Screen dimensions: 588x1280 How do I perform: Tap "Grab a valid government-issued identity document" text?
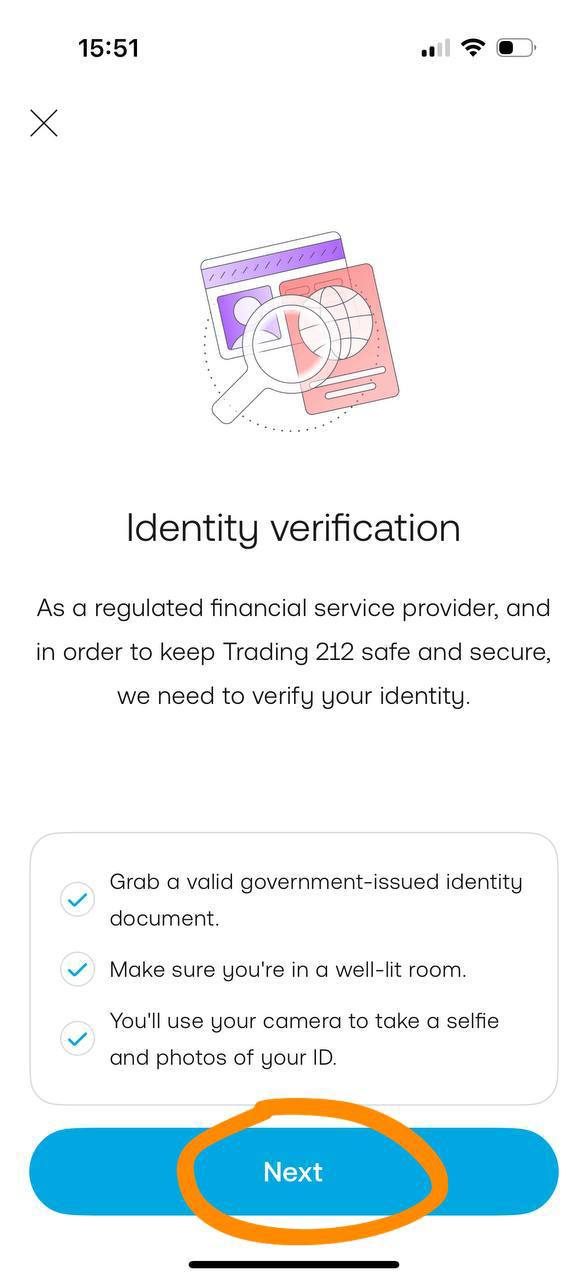click(316, 900)
